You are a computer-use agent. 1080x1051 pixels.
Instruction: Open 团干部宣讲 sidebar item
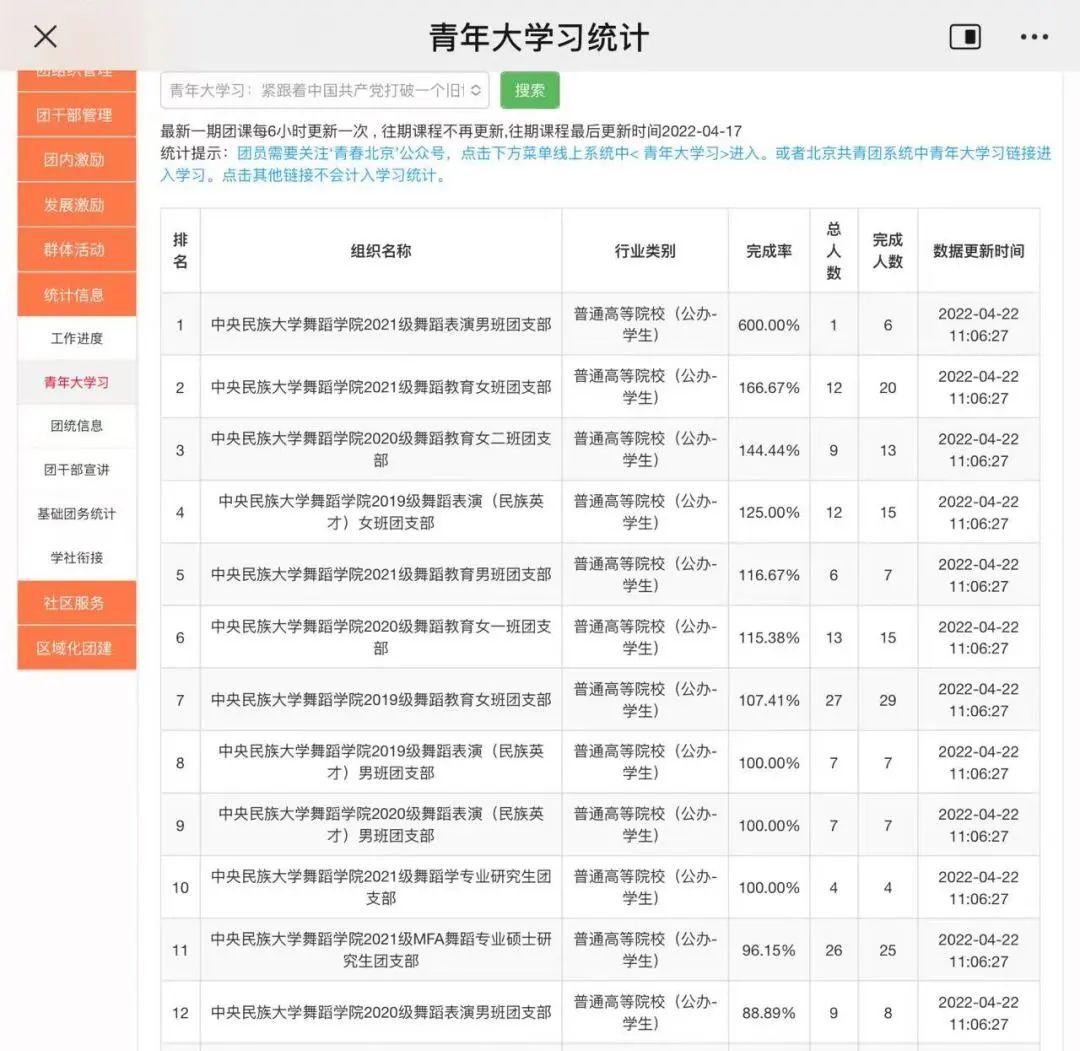tap(76, 470)
